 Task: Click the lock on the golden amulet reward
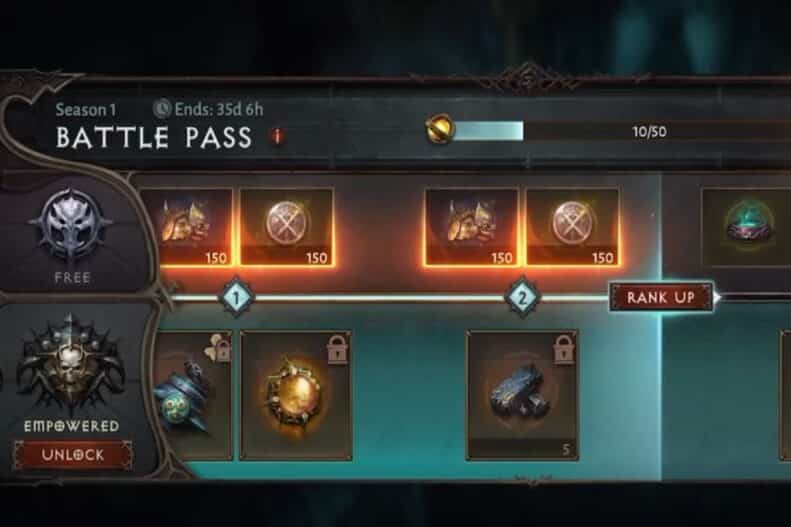[x=337, y=349]
